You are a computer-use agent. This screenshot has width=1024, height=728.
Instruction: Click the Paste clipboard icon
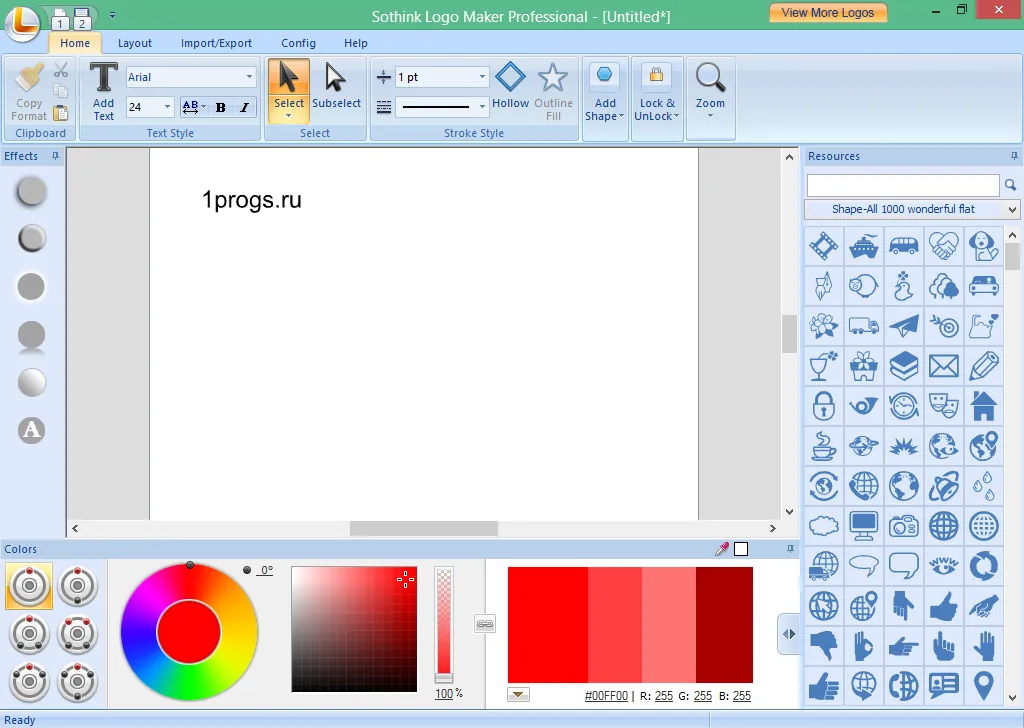coord(60,113)
